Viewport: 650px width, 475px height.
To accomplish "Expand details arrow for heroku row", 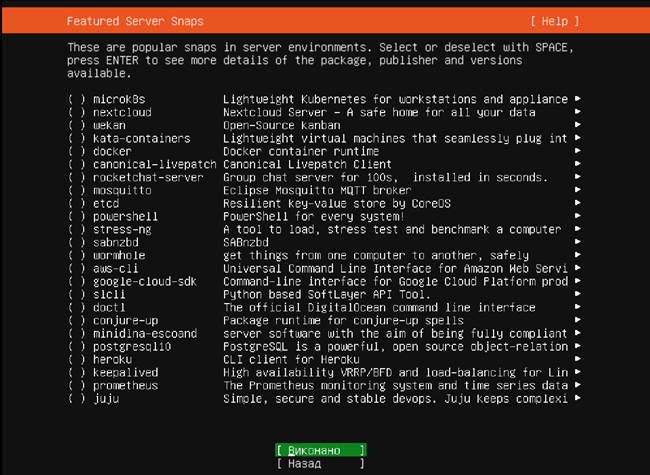I will [579, 359].
